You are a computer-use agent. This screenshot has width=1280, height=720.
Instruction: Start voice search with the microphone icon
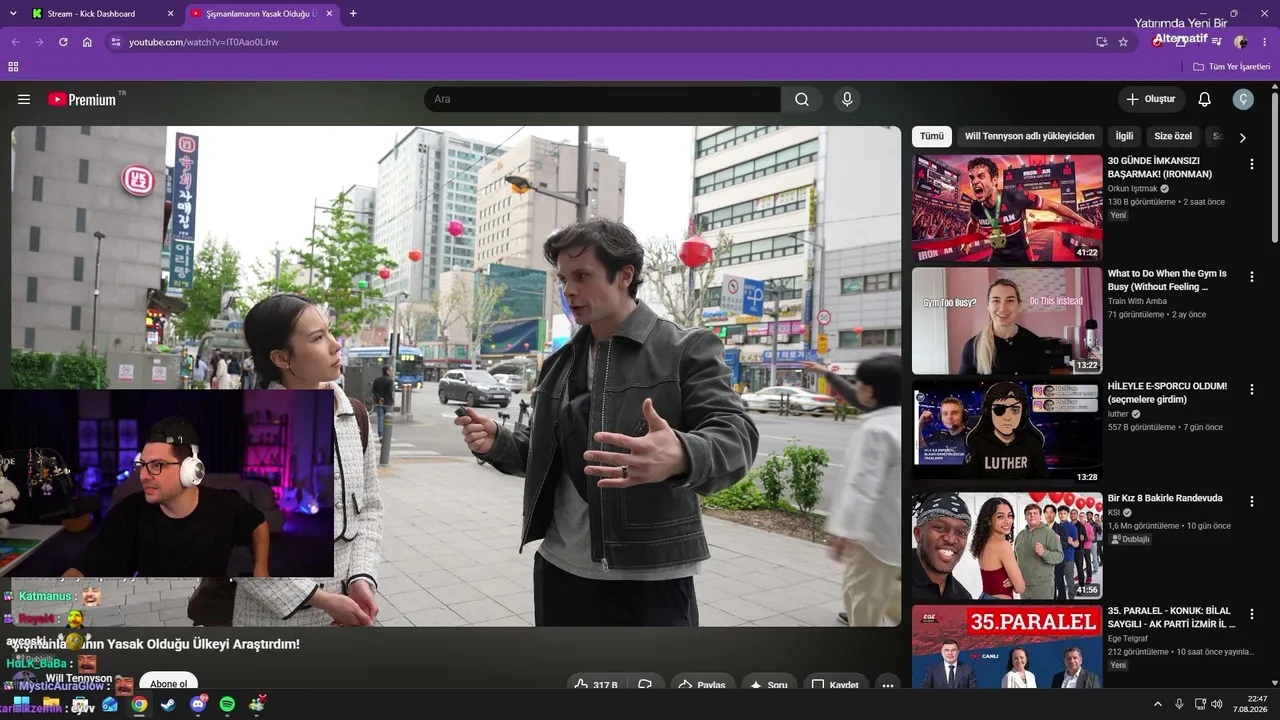click(x=847, y=99)
